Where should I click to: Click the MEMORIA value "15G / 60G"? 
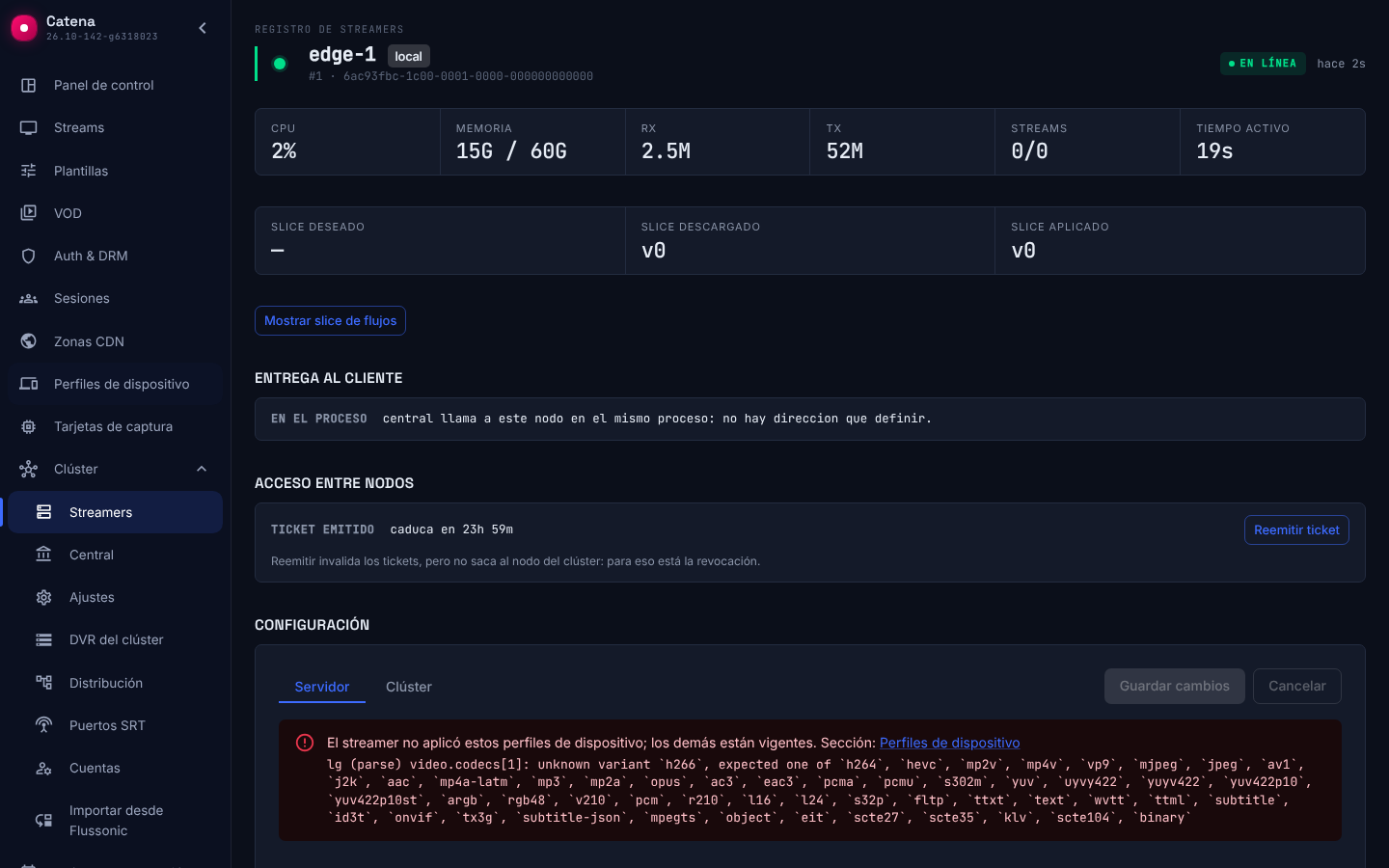click(511, 151)
